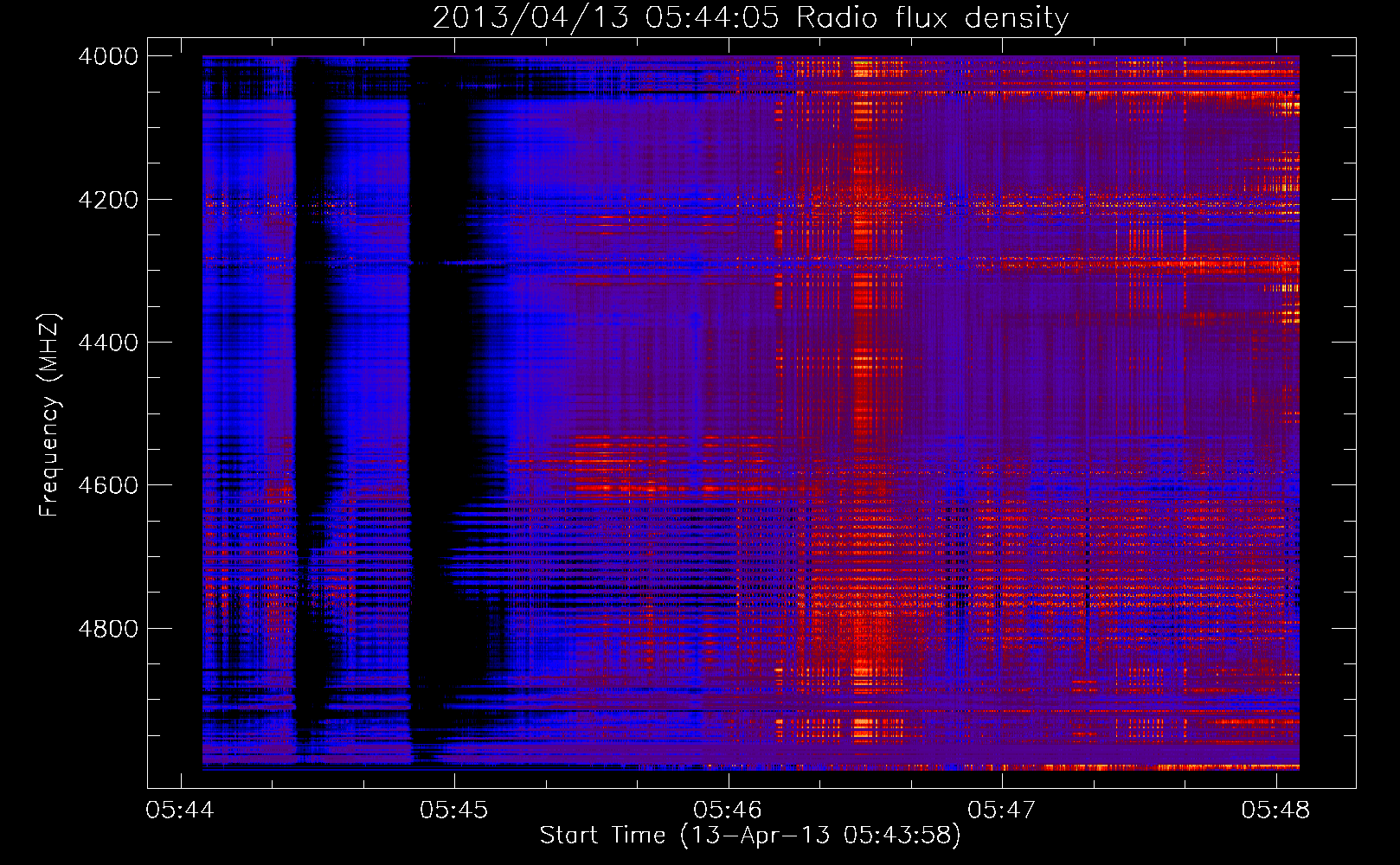Click the 4000 frequency tick label

point(108,56)
